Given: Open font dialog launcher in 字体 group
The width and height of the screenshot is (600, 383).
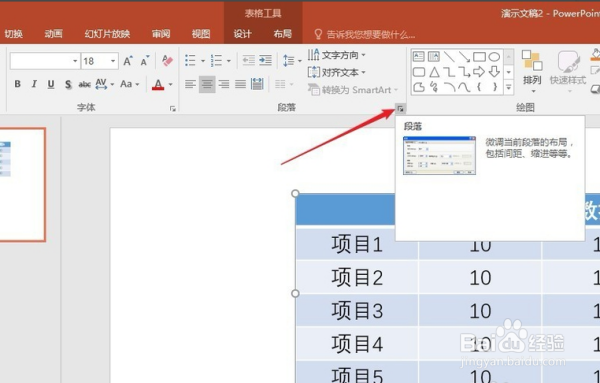Looking at the screenshot, I should point(173,109).
